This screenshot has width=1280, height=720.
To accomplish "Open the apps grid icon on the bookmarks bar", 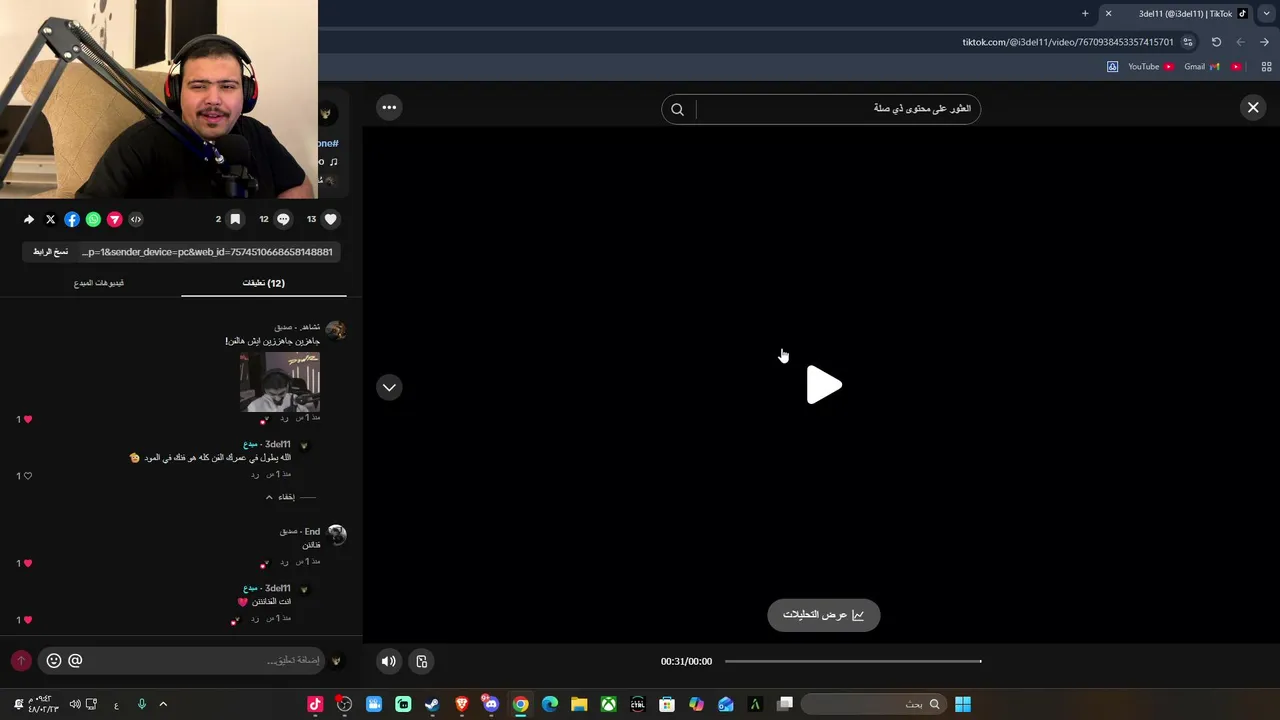I will tap(1266, 67).
